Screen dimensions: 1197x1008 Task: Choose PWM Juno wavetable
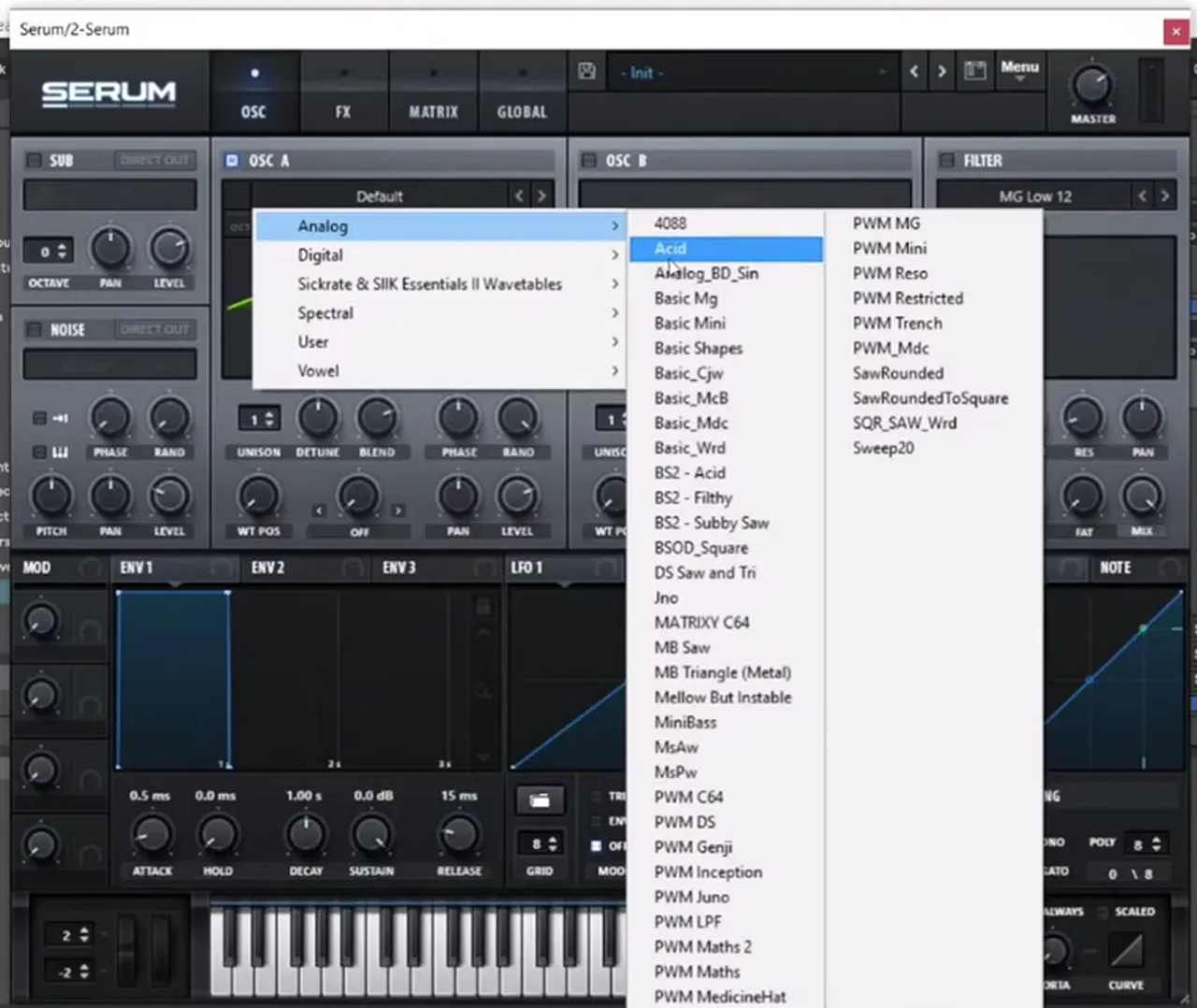coord(726,898)
